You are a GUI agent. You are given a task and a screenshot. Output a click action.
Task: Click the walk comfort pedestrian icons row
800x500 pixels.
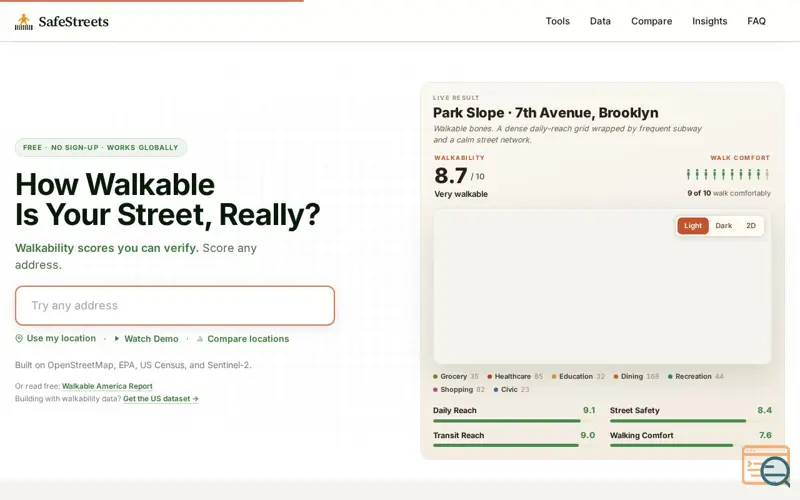point(727,174)
